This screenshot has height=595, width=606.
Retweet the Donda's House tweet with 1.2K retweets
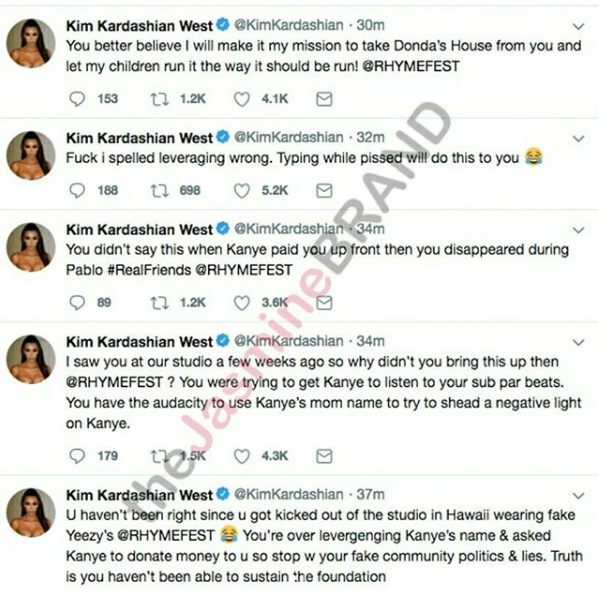click(x=160, y=99)
